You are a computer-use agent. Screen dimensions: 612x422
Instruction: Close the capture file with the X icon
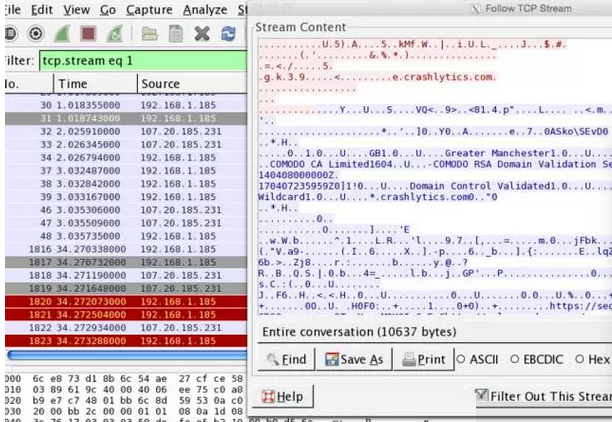202,34
